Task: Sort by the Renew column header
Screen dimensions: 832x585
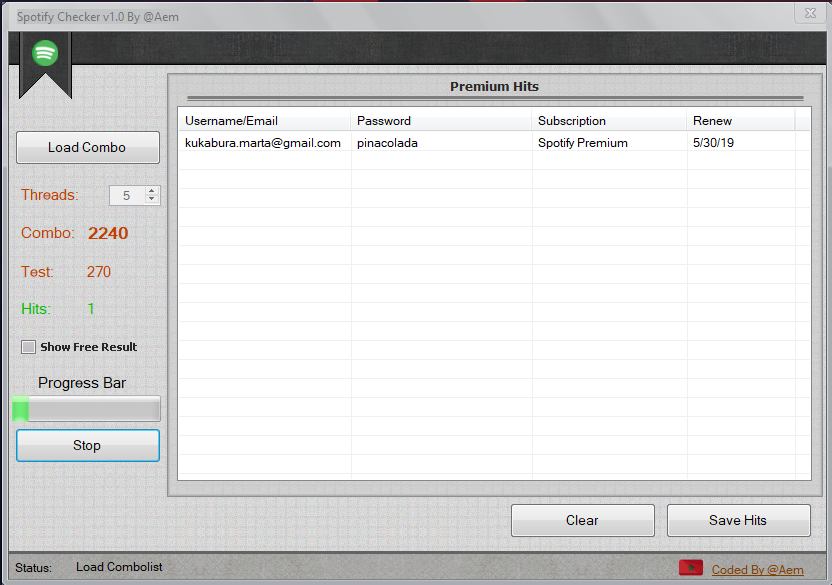Action: pos(741,121)
